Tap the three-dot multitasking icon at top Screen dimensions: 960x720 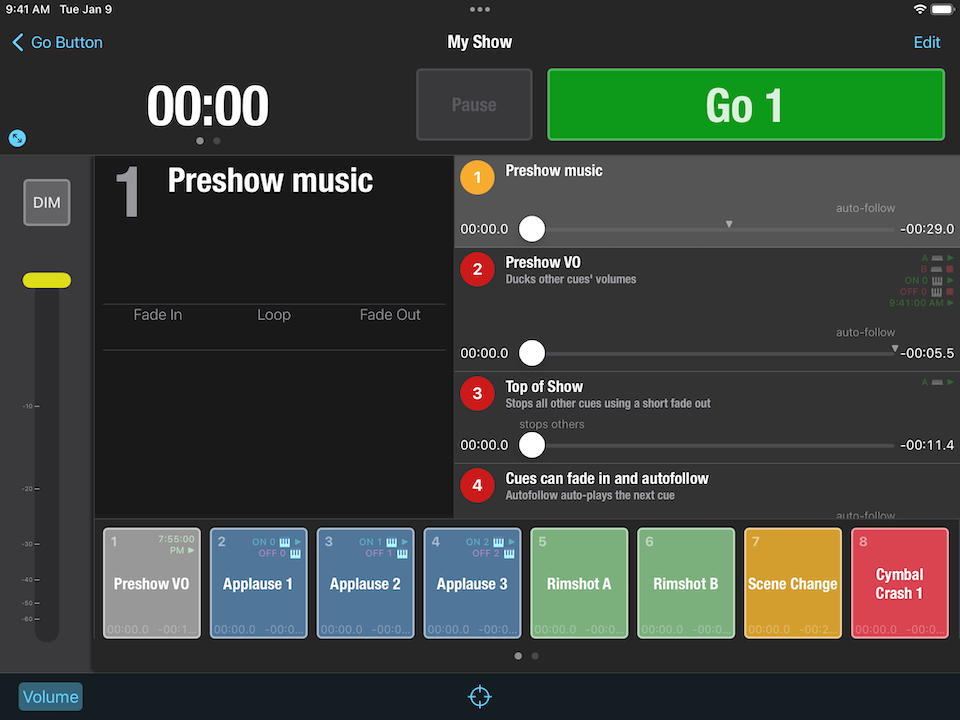click(480, 9)
